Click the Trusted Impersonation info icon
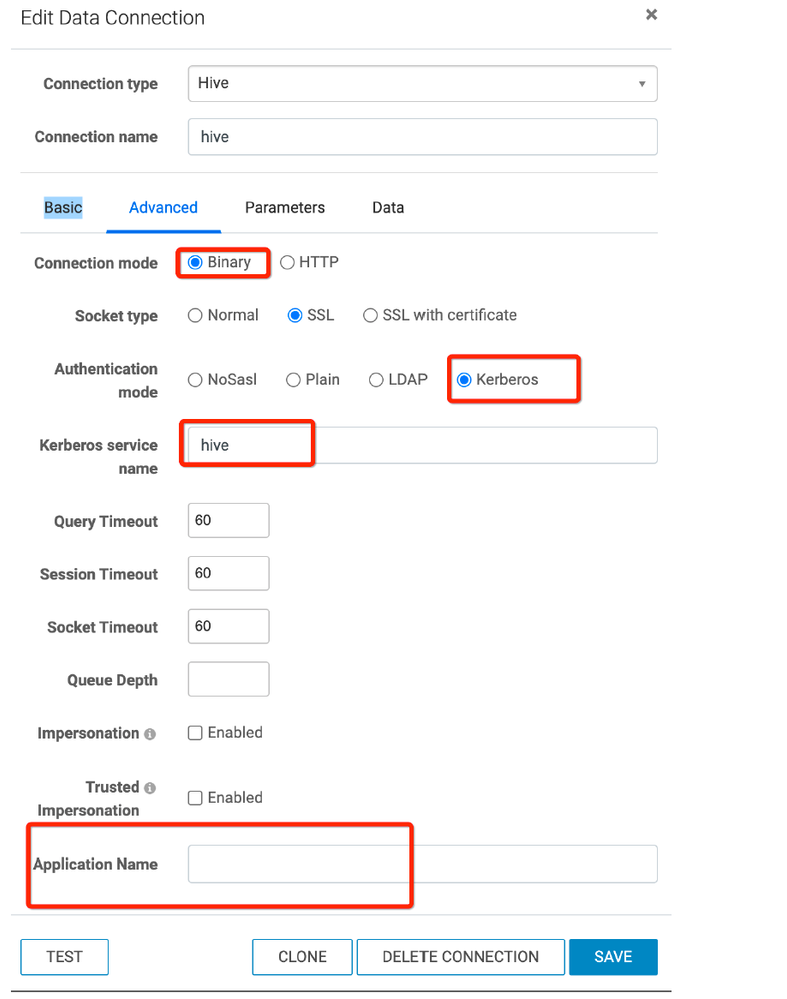The height and width of the screenshot is (999, 787). [x=150, y=788]
